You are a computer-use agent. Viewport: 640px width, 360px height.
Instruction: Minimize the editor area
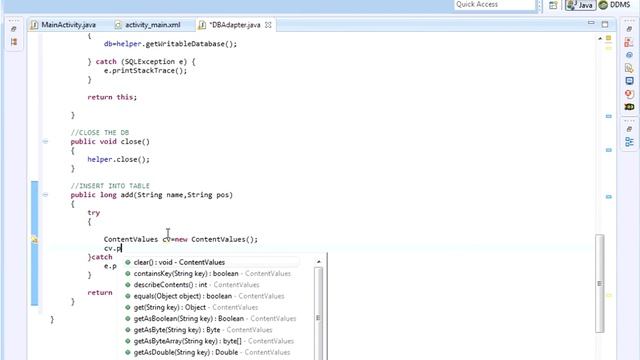591,23
